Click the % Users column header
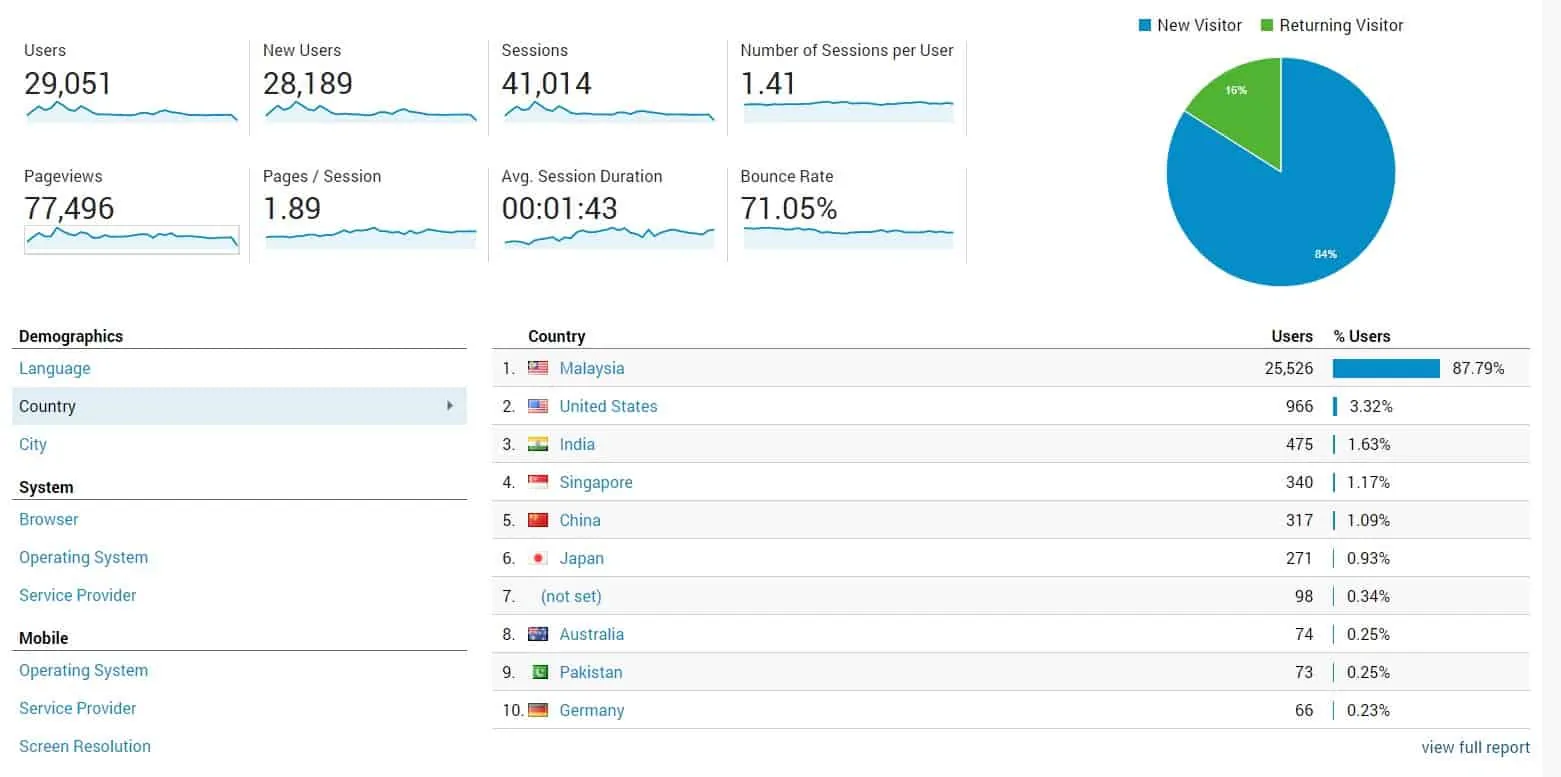Image resolution: width=1561 pixels, height=777 pixels. point(1362,336)
